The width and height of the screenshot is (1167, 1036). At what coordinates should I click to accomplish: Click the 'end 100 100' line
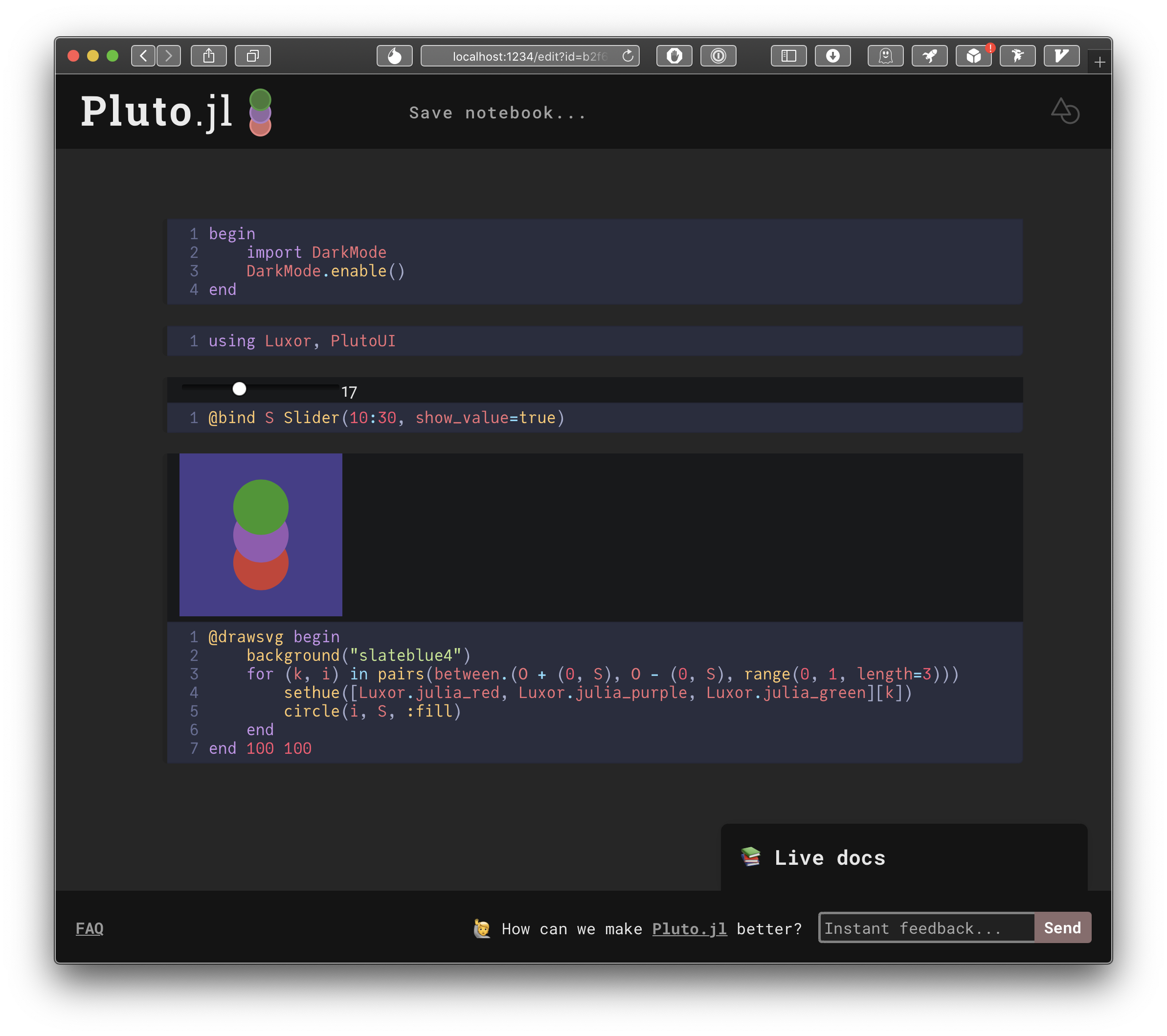(x=260, y=748)
